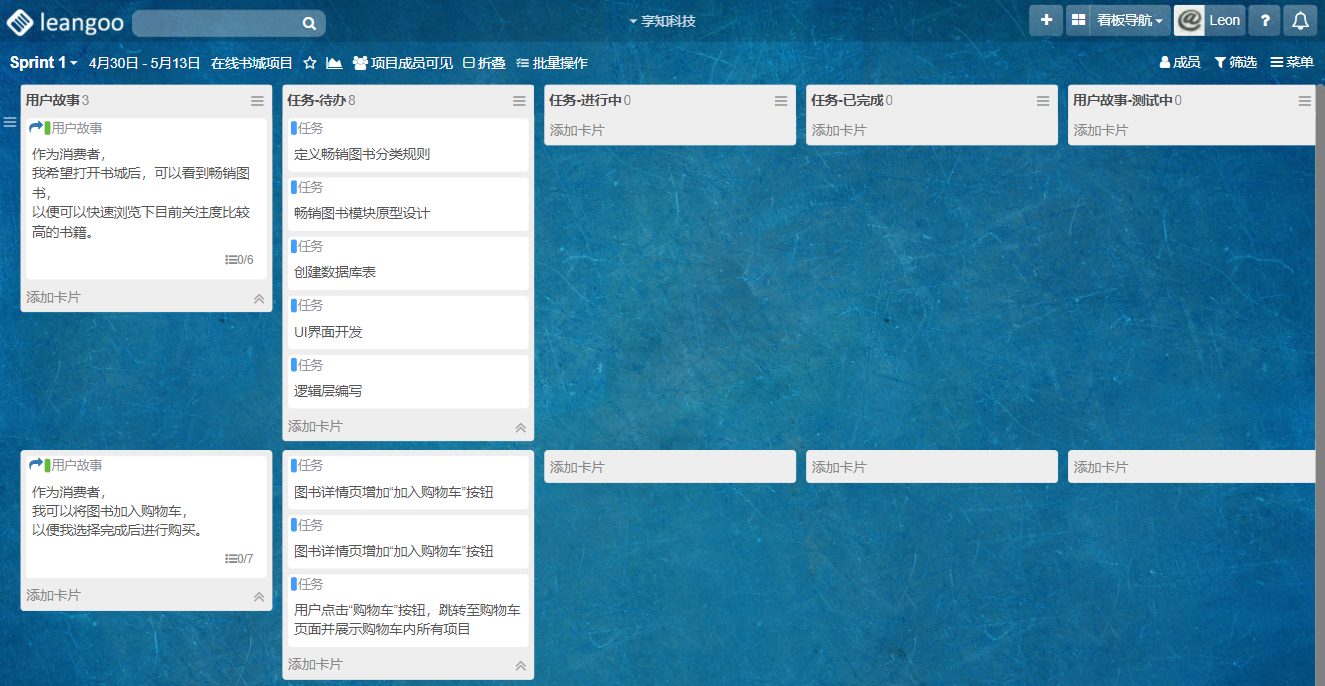Open the burndown chart icon
The width and height of the screenshot is (1325, 686).
pos(334,63)
